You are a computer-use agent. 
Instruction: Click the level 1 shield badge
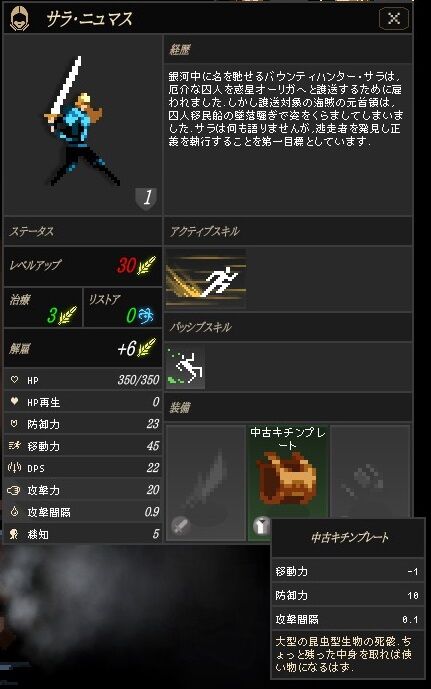146,199
